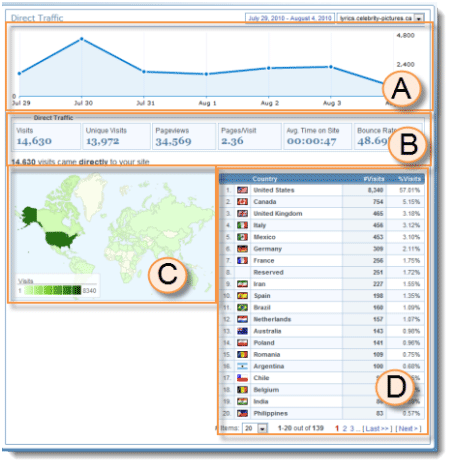
Task: Click the Romania flag icon
Action: (x=242, y=354)
